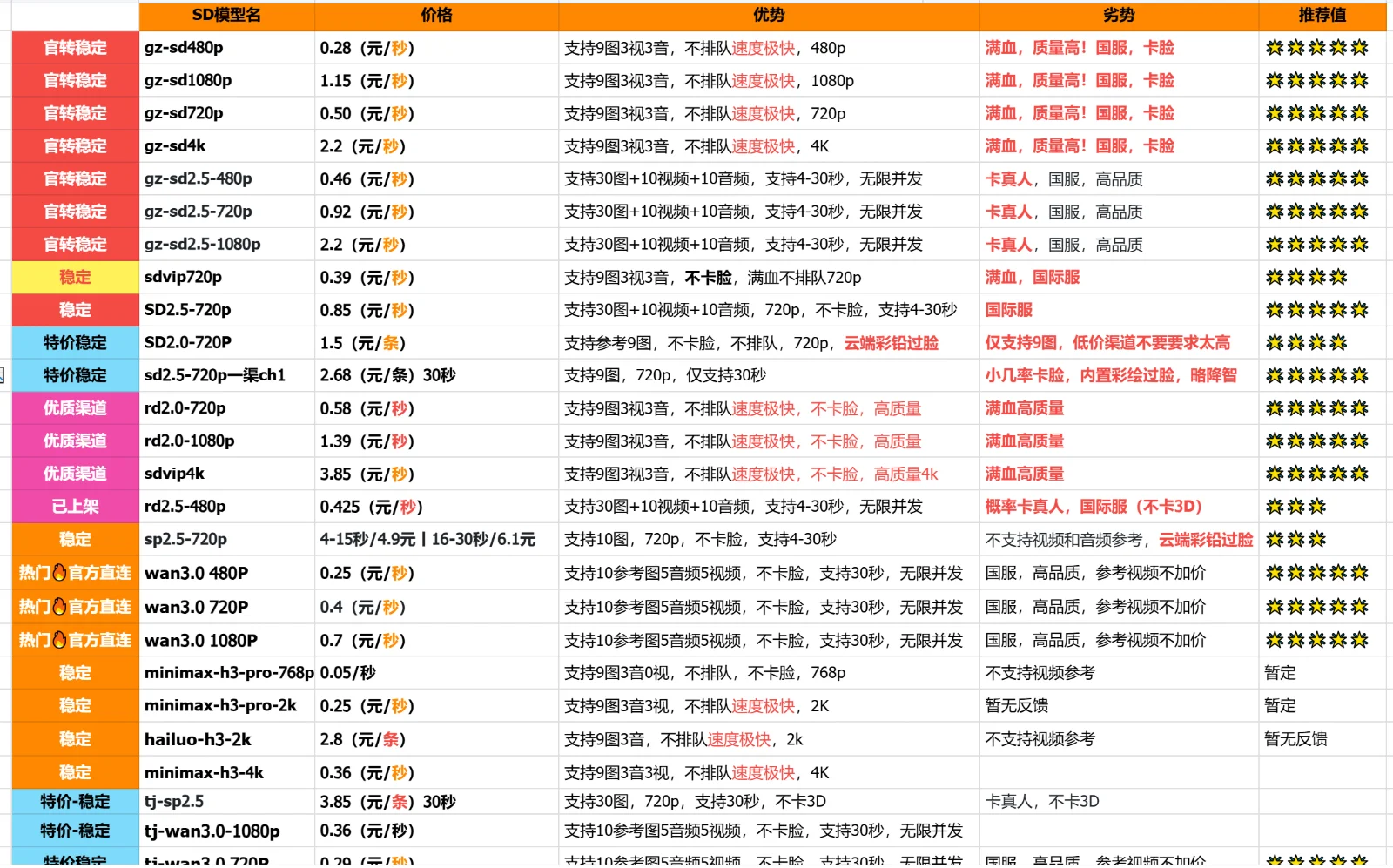Click the sp2.5-720p model cell
1393x868 pixels.
point(226,540)
